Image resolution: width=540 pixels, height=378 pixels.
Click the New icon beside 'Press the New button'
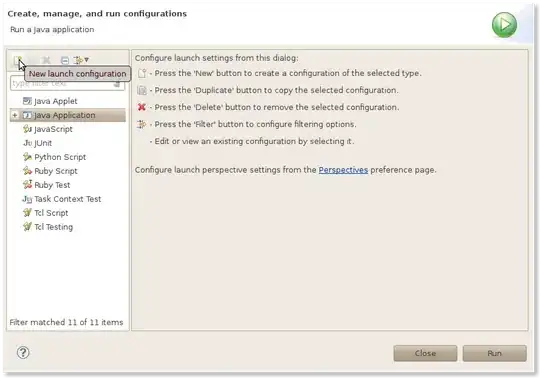[142, 73]
